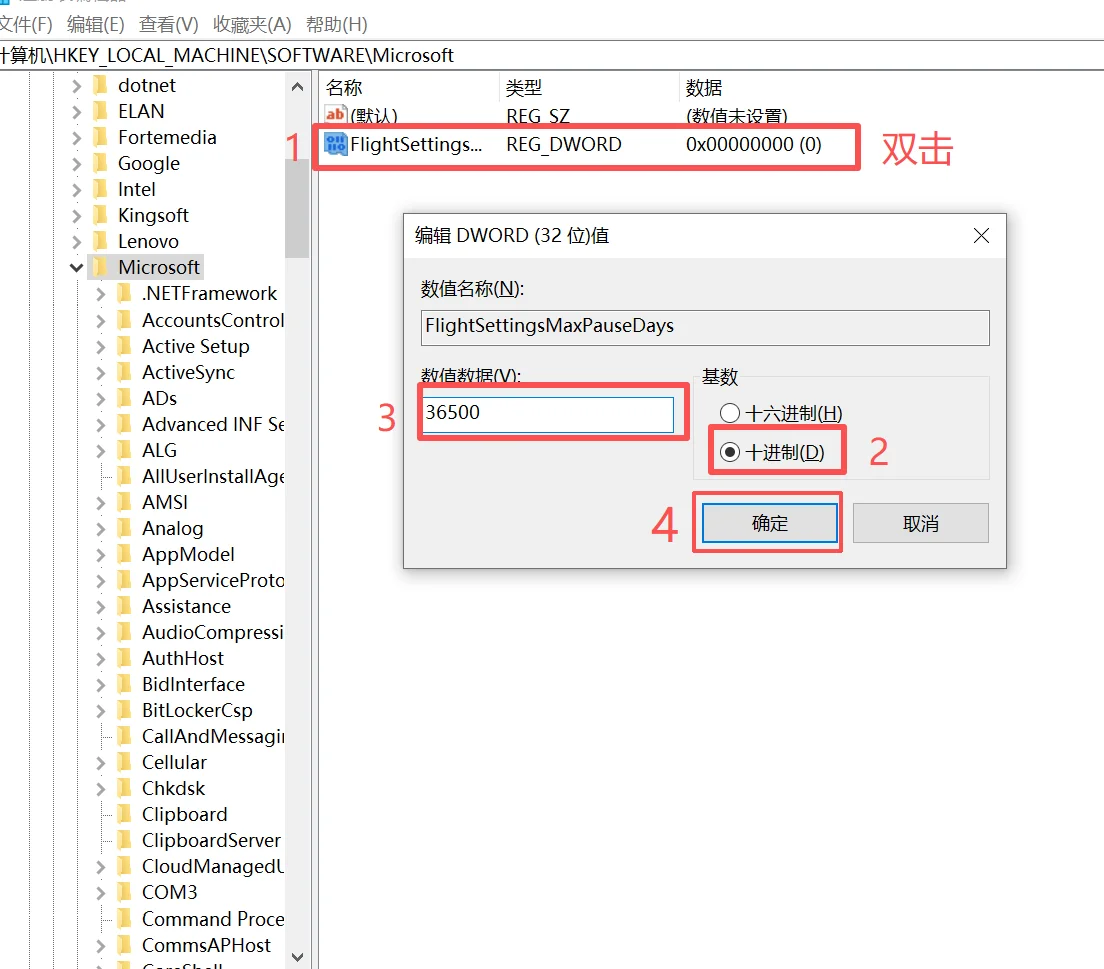The image size is (1104, 969).
Task: Click the Google folder icon
Action: click(x=101, y=163)
